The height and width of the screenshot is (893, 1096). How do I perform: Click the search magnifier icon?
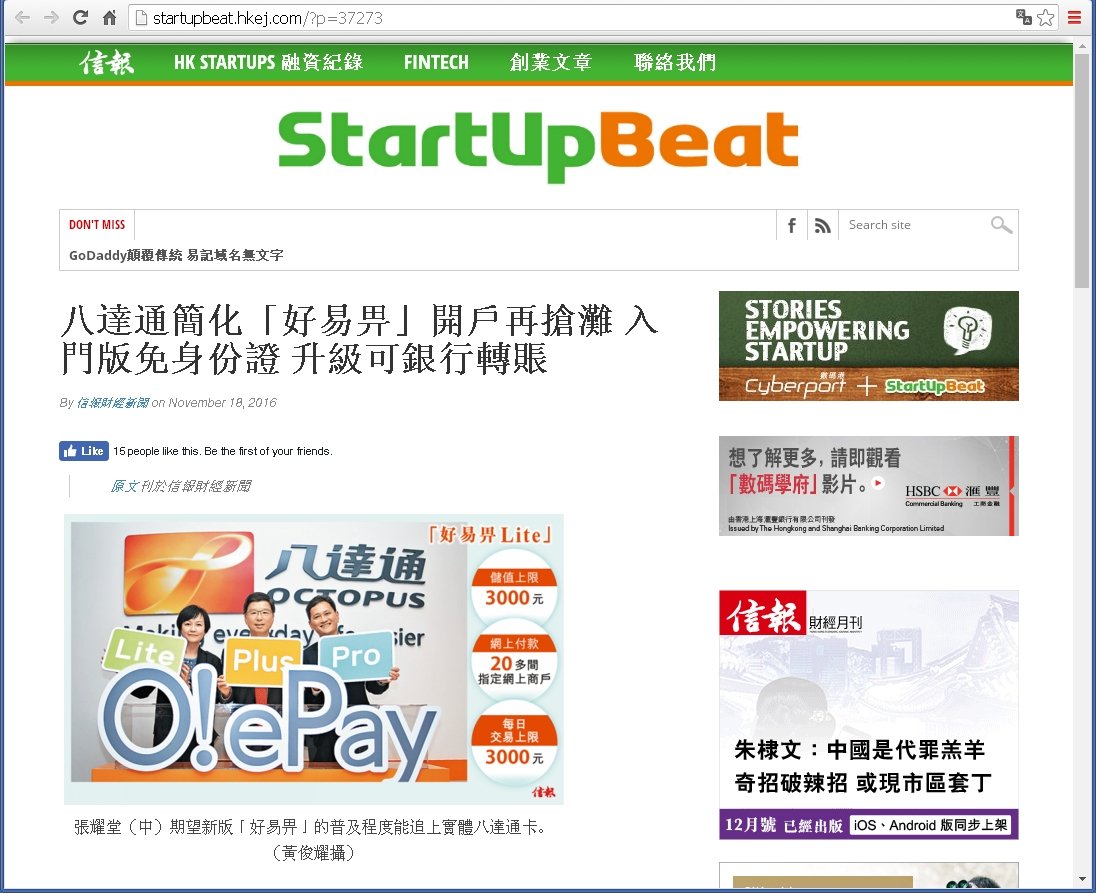(x=1001, y=225)
